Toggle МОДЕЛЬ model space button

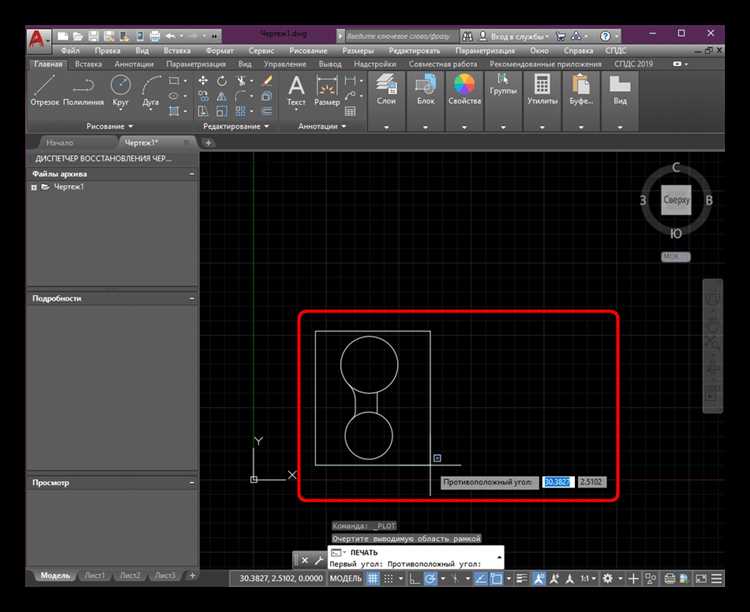346,578
